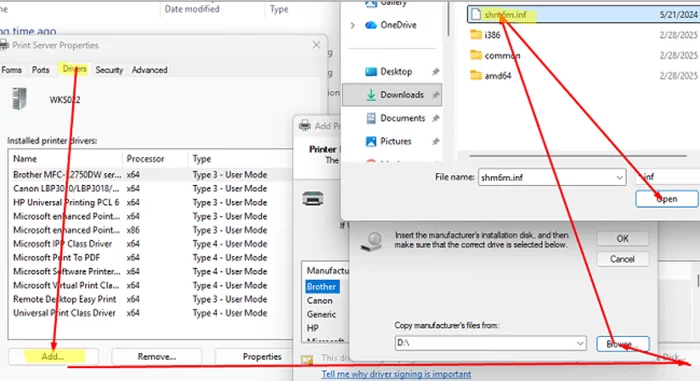Screen dimensions: 700x381
Task: Select the shm6m.inf file
Action: pyautogui.click(x=583, y=15)
